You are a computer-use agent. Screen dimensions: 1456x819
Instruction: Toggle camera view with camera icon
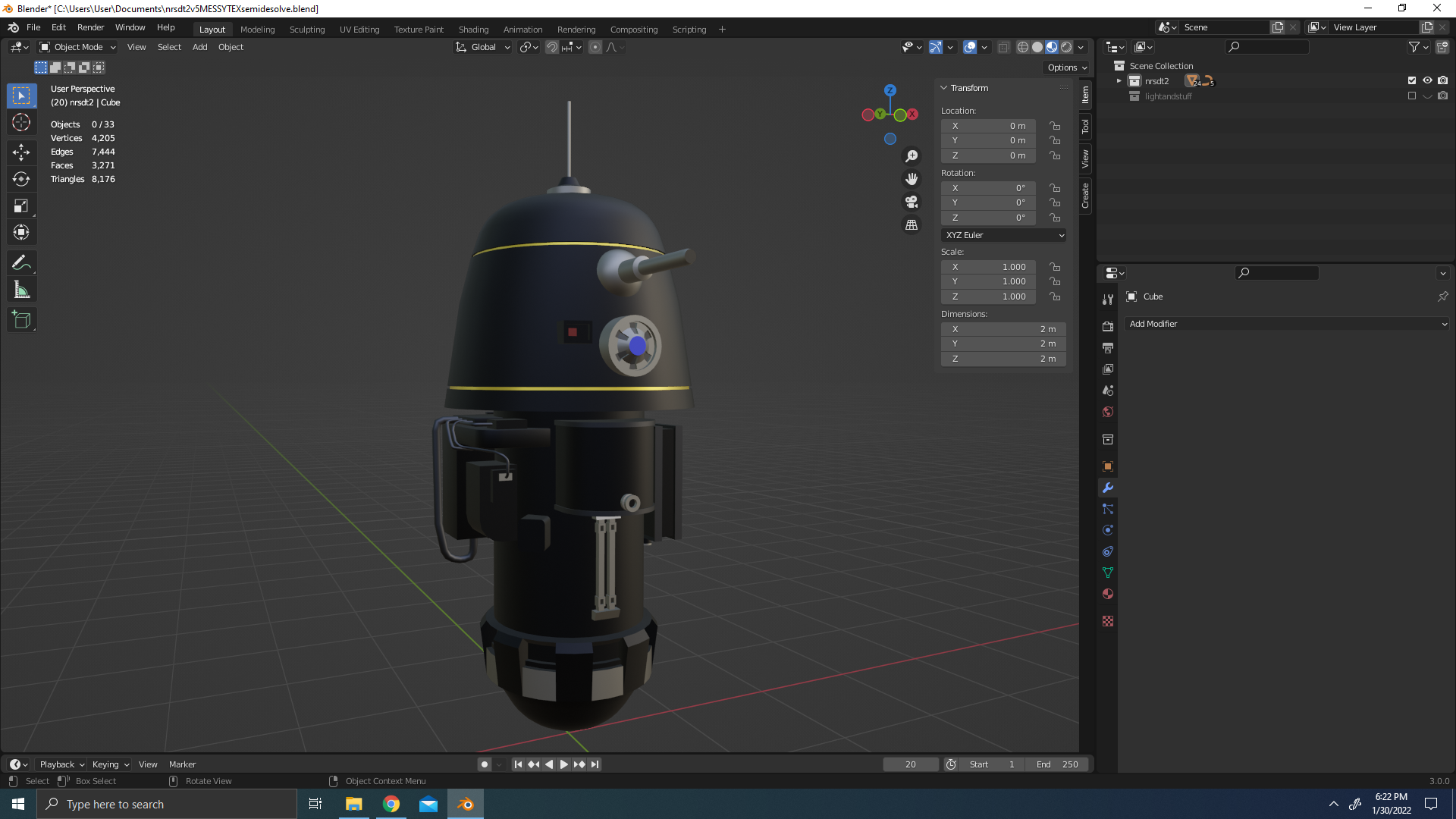pos(912,202)
